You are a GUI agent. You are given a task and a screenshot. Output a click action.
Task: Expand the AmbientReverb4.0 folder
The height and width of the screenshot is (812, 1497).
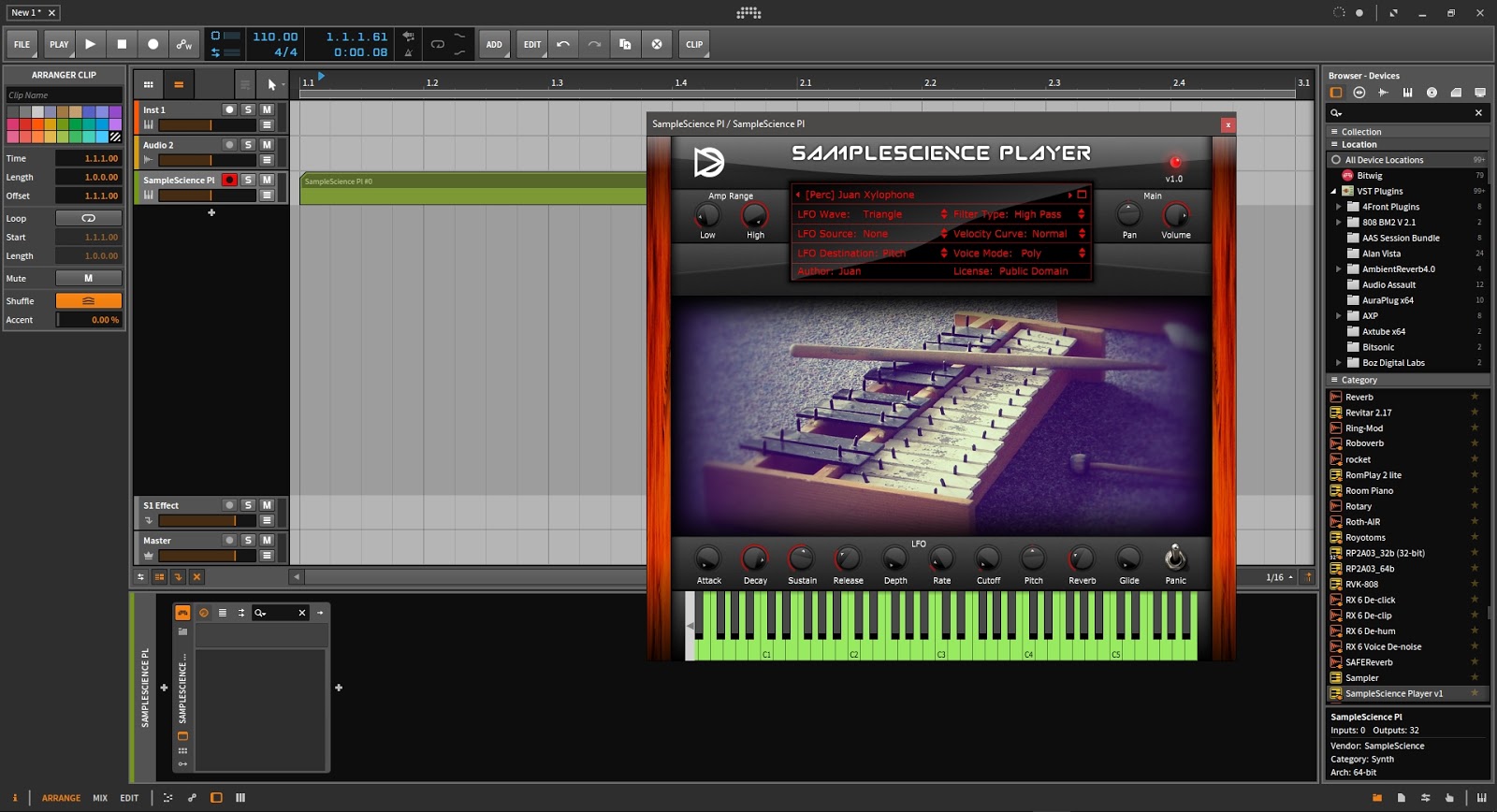tap(1338, 269)
